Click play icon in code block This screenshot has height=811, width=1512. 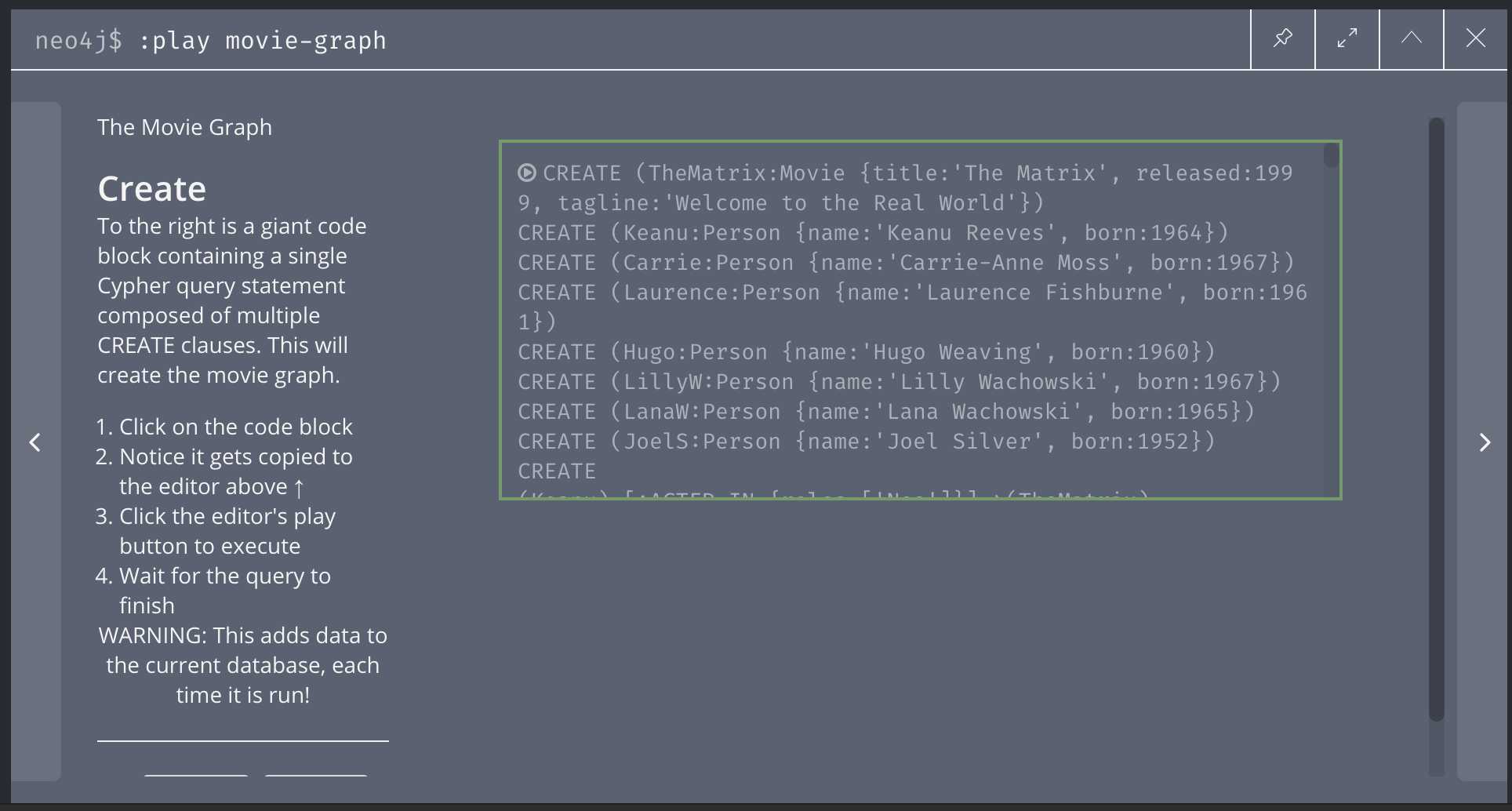pos(527,173)
